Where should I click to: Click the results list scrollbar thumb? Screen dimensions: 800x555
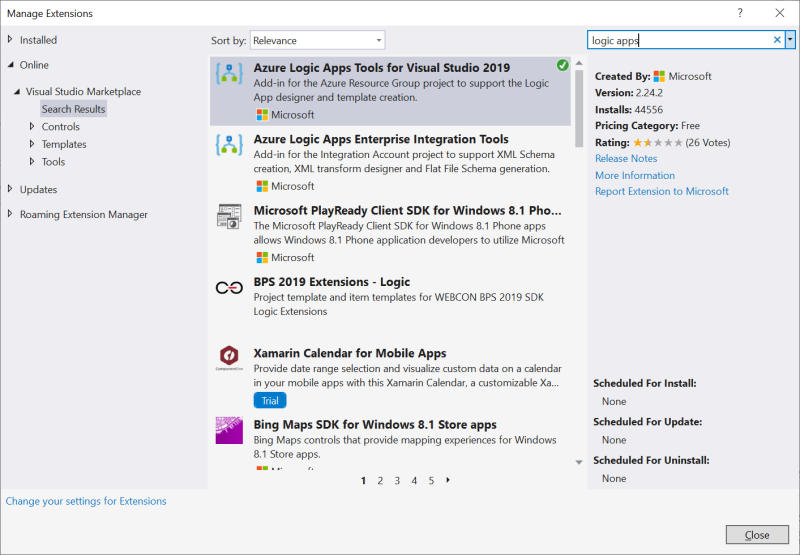coord(579,108)
